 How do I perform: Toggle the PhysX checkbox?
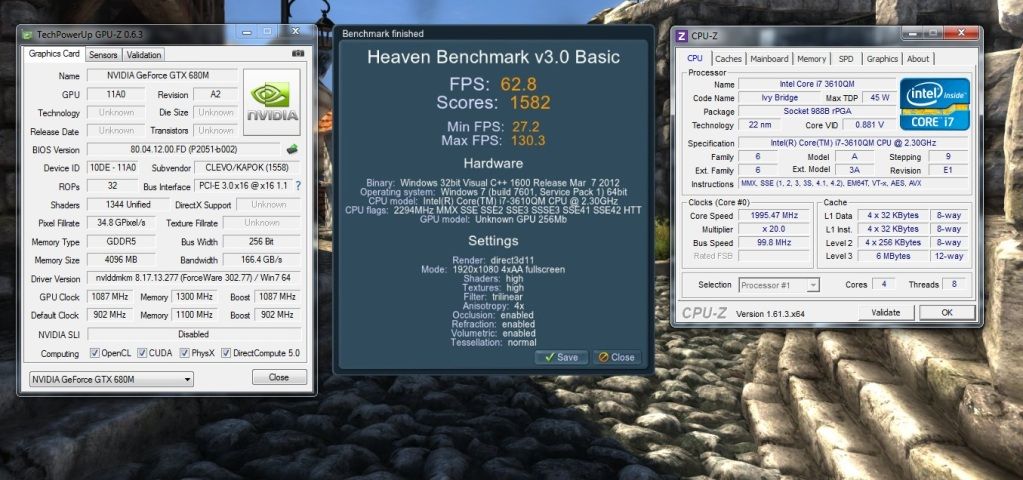click(x=185, y=353)
